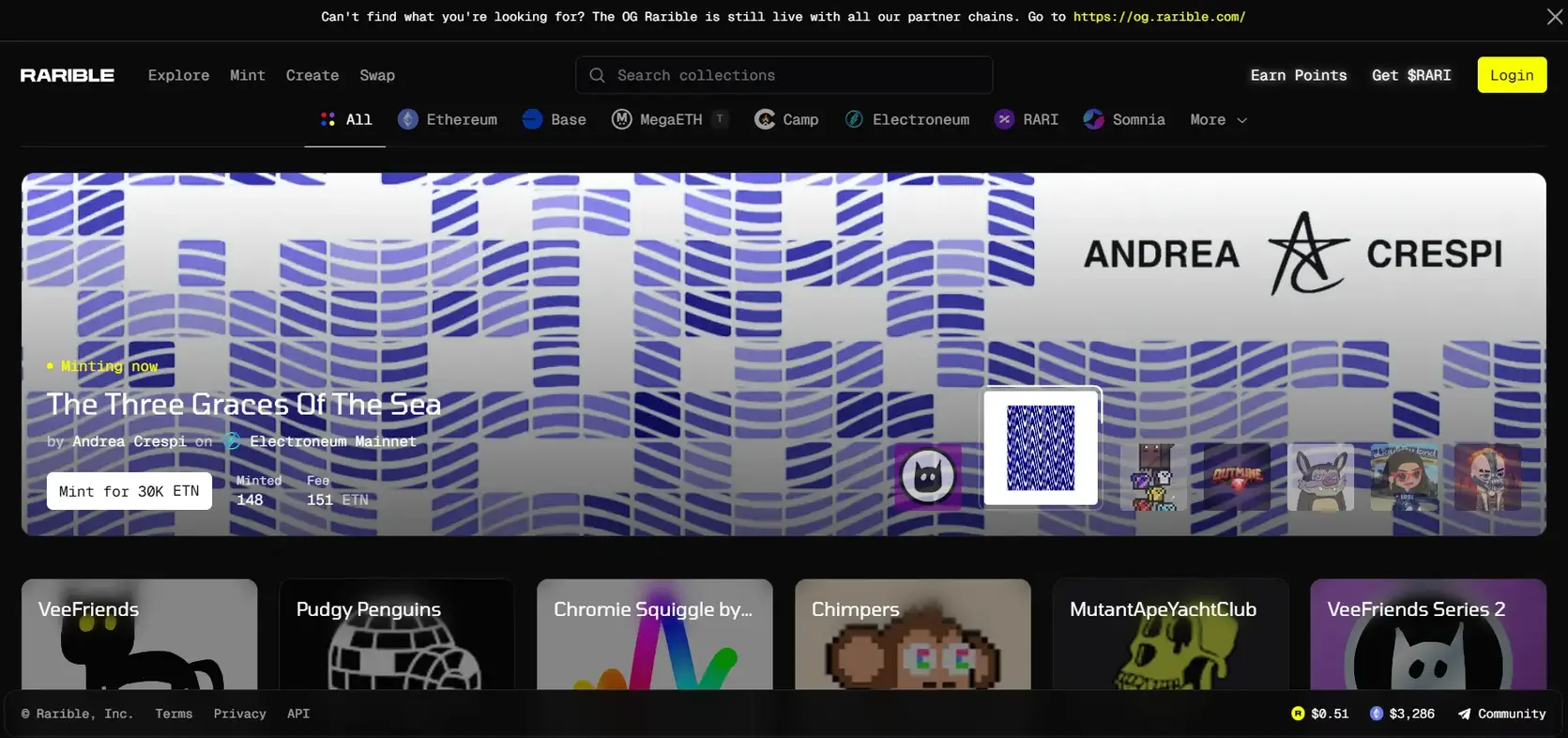Open the MutantApeYachtClub collection card
Image resolution: width=1568 pixels, height=738 pixels.
[x=1170, y=635]
